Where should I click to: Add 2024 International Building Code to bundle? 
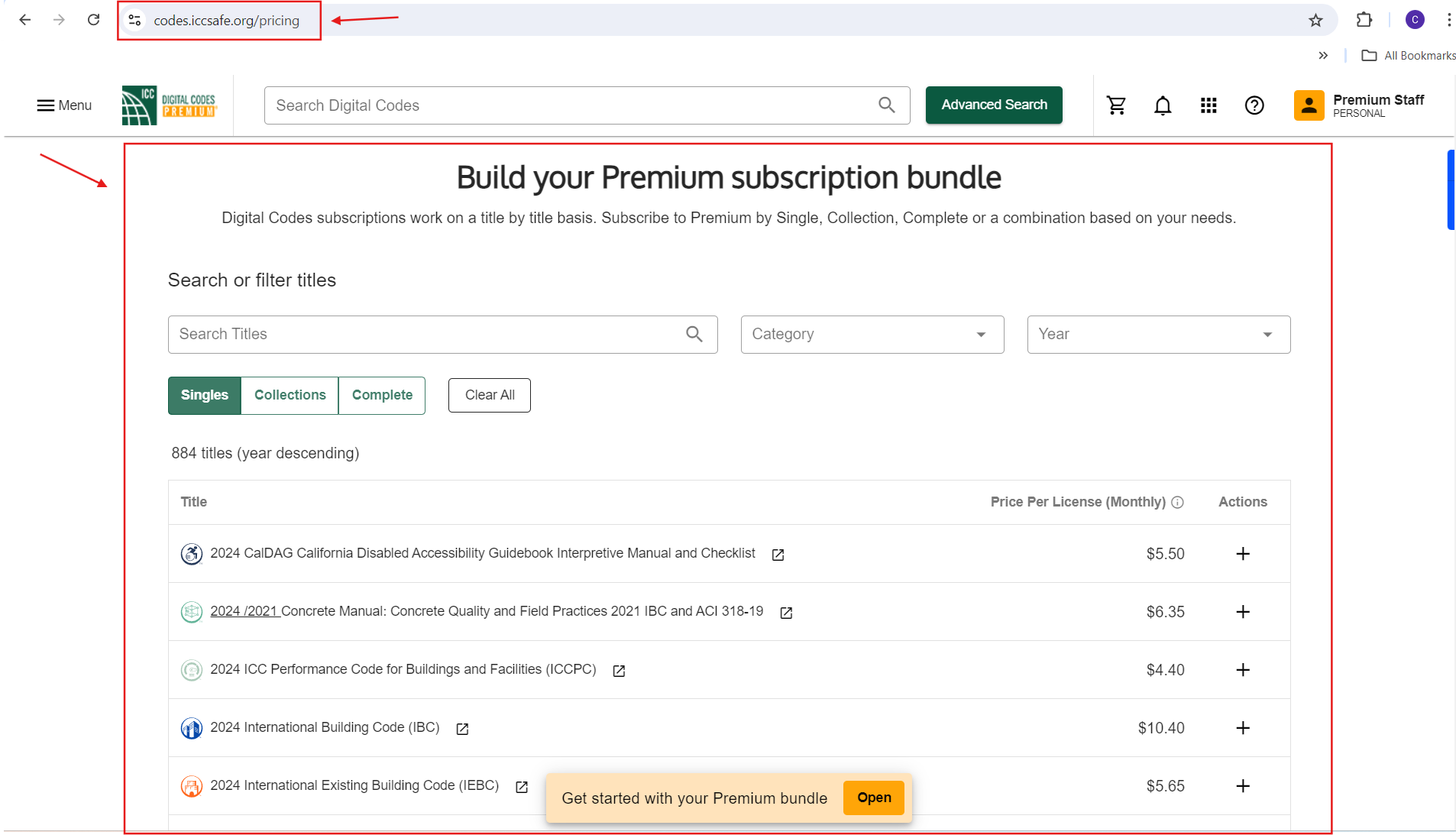click(x=1243, y=728)
